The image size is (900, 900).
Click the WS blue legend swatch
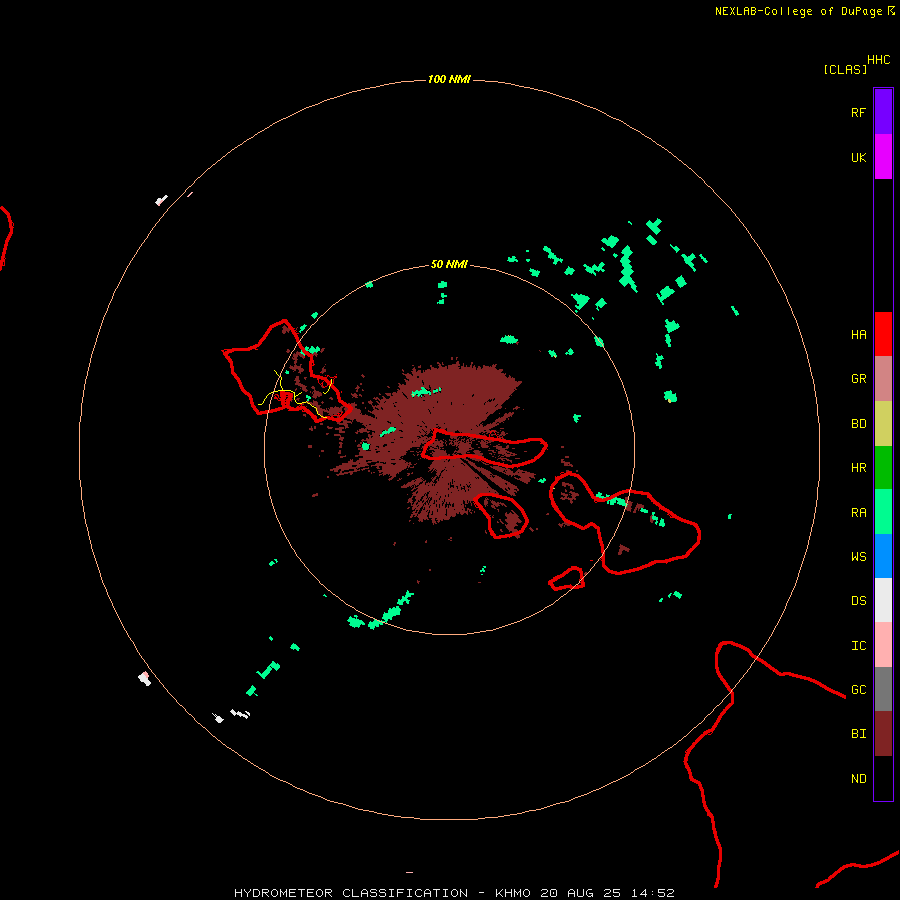click(x=883, y=556)
